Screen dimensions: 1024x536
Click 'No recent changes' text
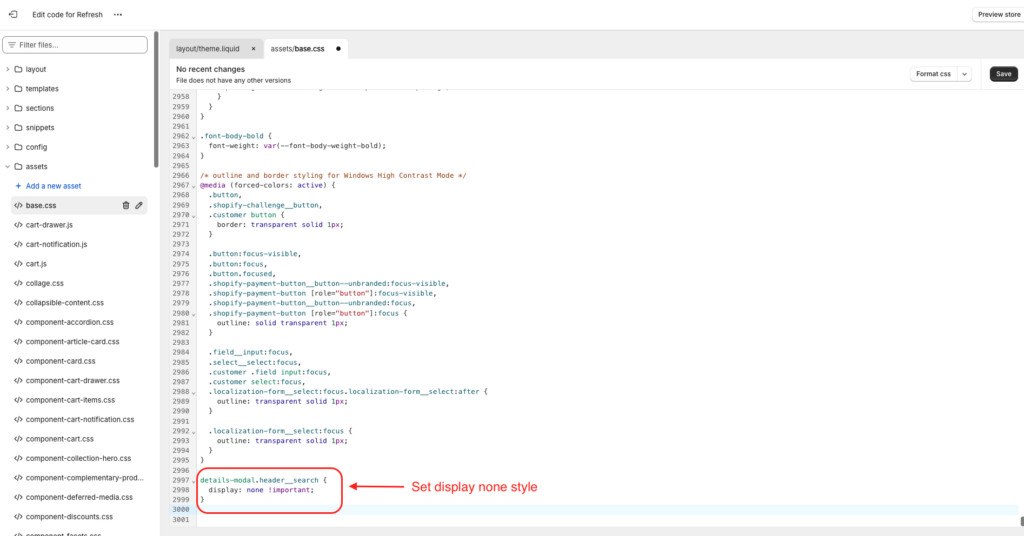(210, 69)
